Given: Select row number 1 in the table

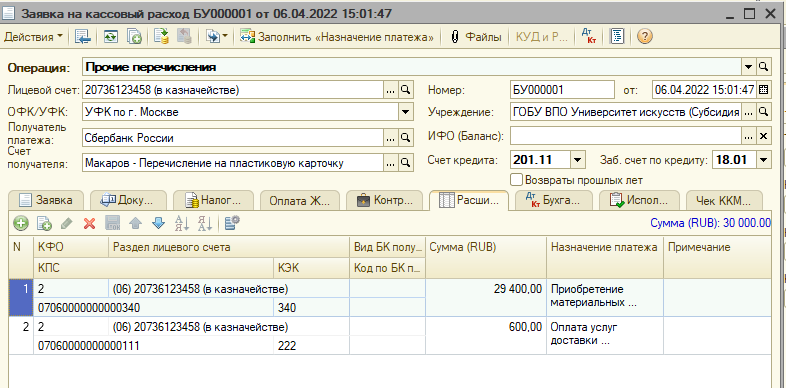Looking at the screenshot, I should 22,298.
